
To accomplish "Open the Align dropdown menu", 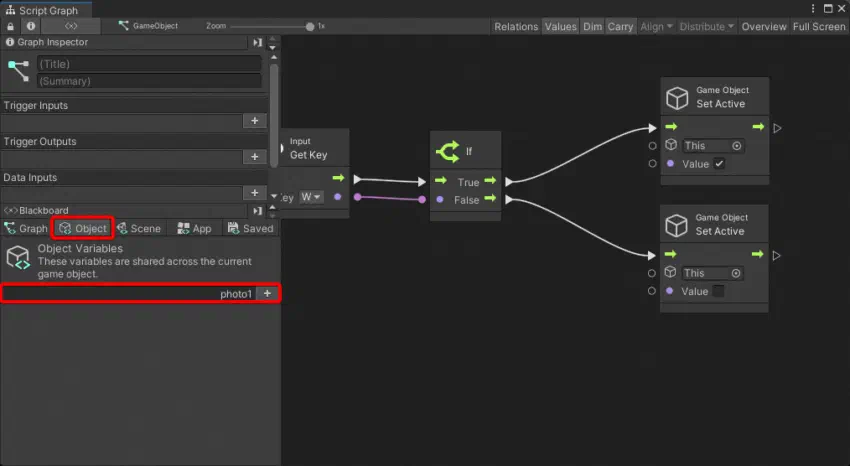I will click(x=656, y=27).
